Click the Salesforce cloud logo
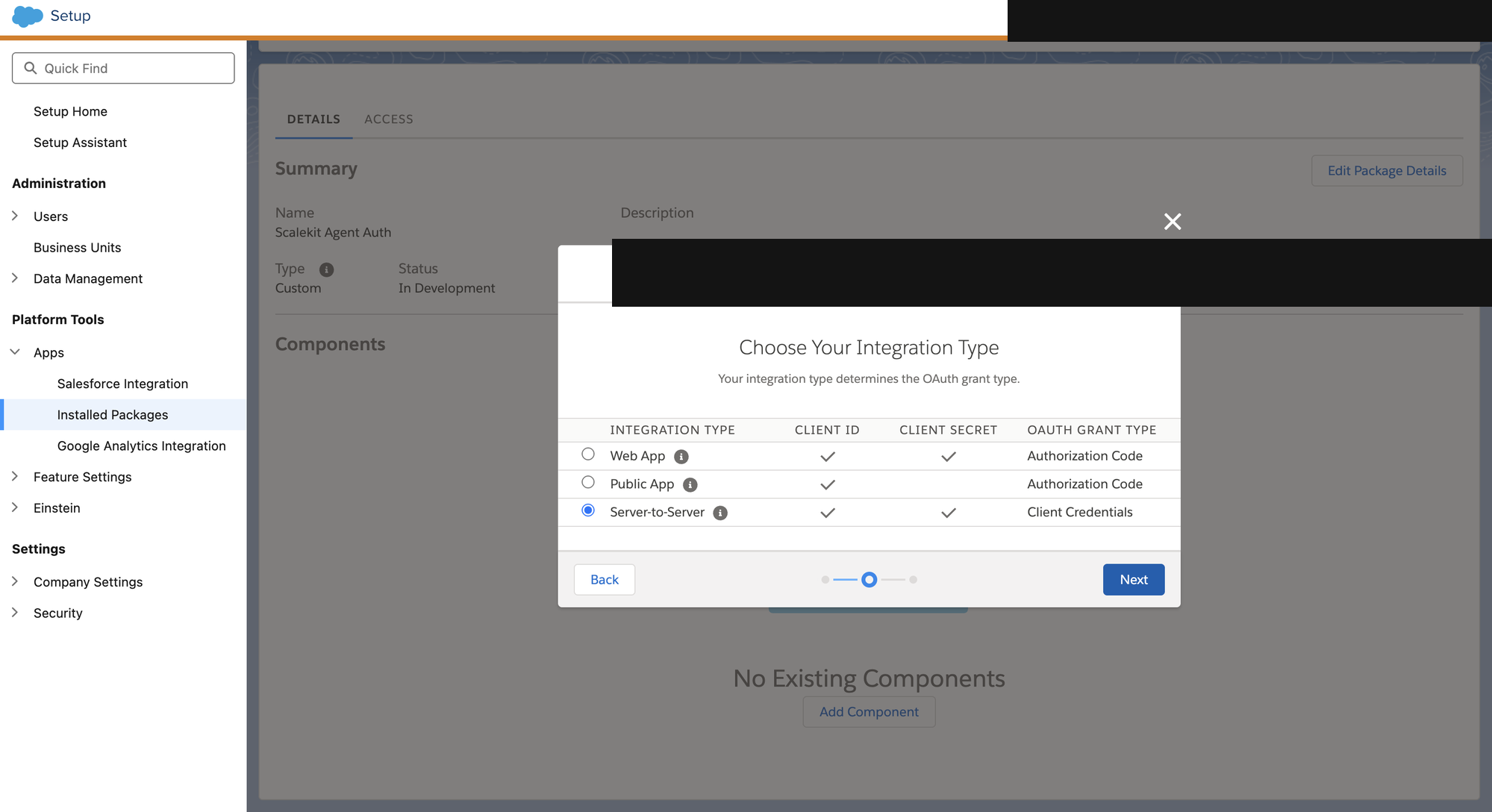This screenshot has height=812, width=1492. 28,16
